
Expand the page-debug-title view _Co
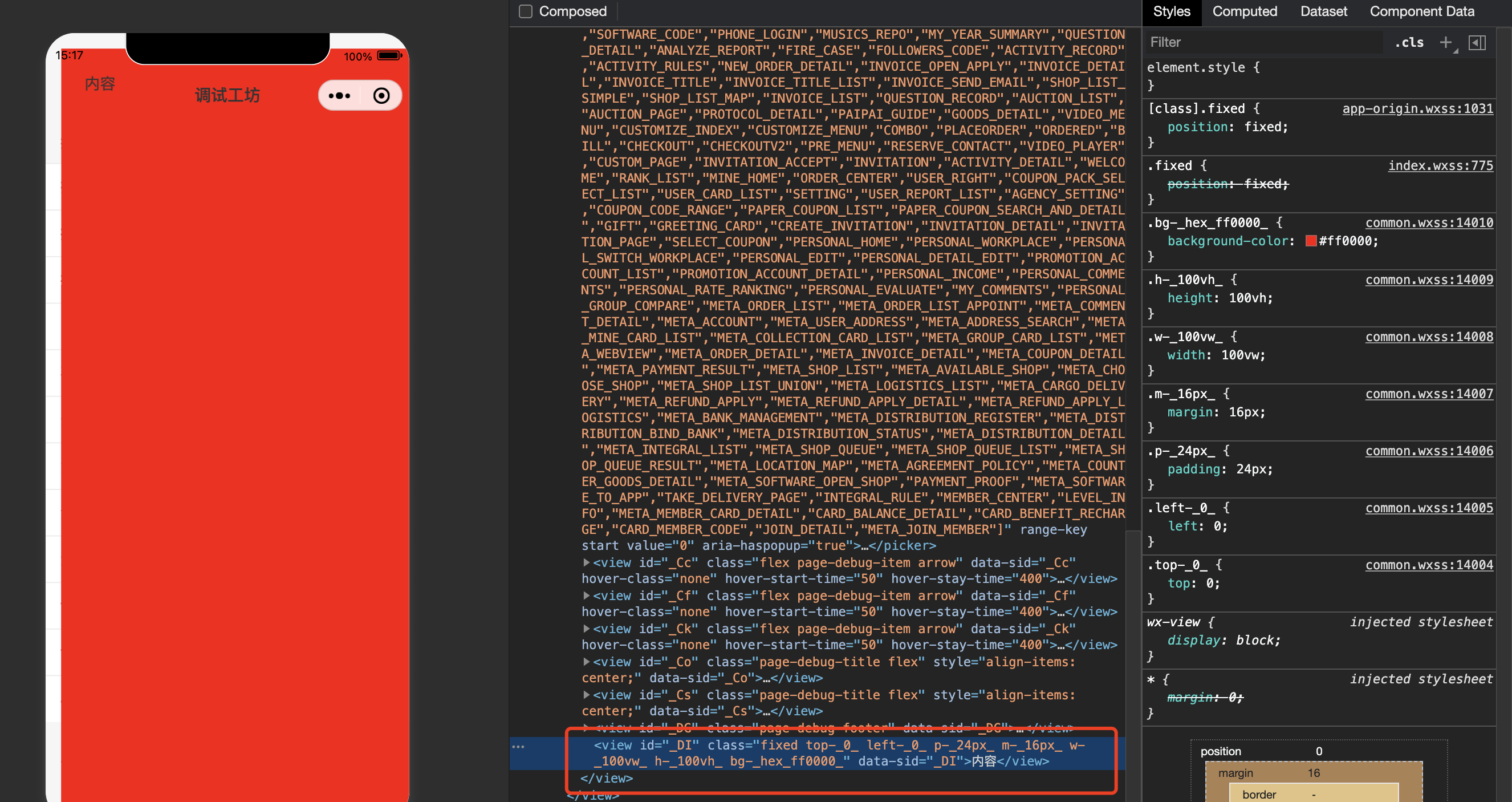click(x=586, y=662)
